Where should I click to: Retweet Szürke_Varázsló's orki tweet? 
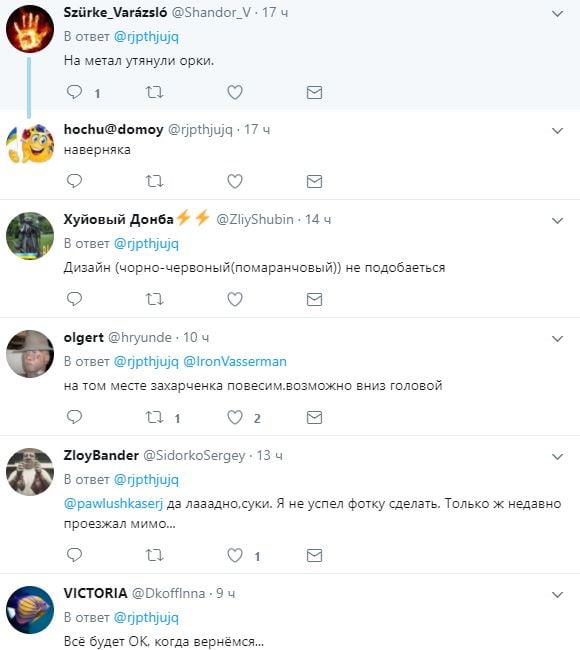tap(154, 92)
